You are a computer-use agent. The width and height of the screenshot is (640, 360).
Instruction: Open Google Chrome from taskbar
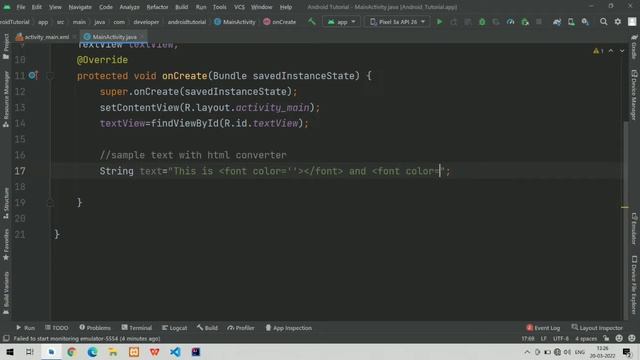(x=72, y=351)
